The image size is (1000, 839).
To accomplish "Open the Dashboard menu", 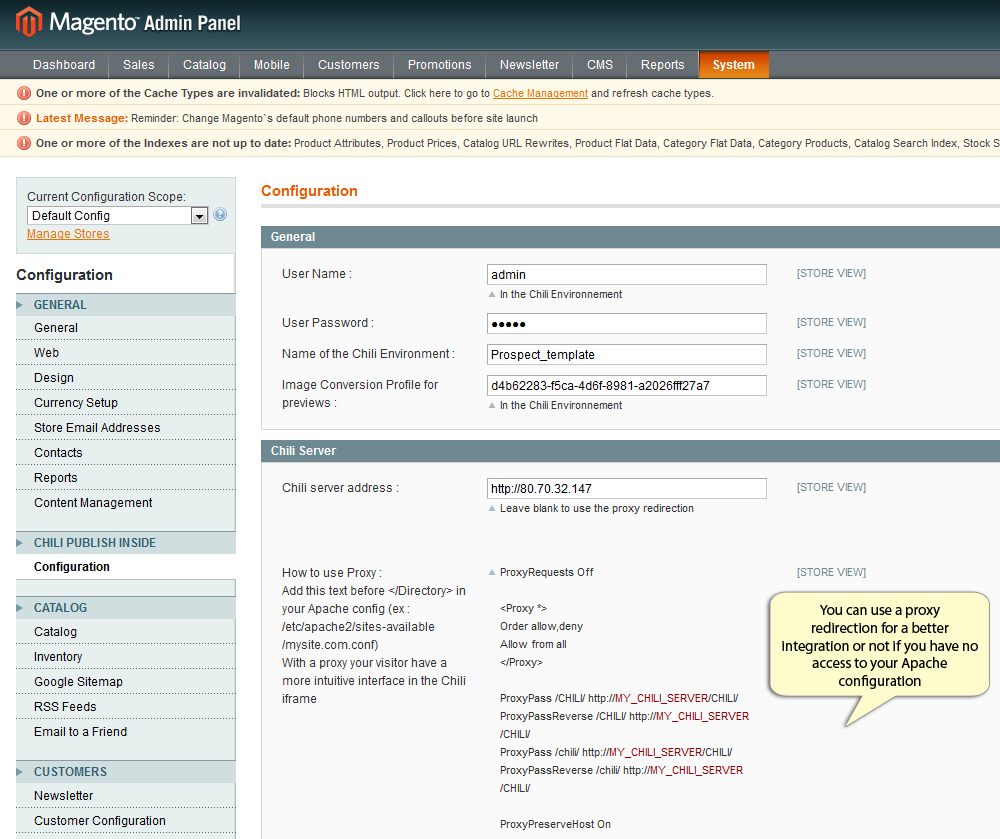I will (x=64, y=64).
